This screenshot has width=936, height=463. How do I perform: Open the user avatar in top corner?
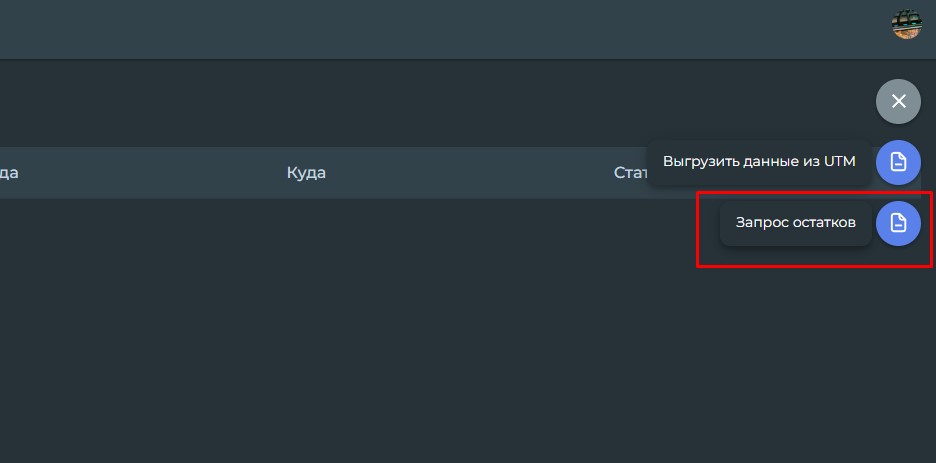(x=906, y=24)
